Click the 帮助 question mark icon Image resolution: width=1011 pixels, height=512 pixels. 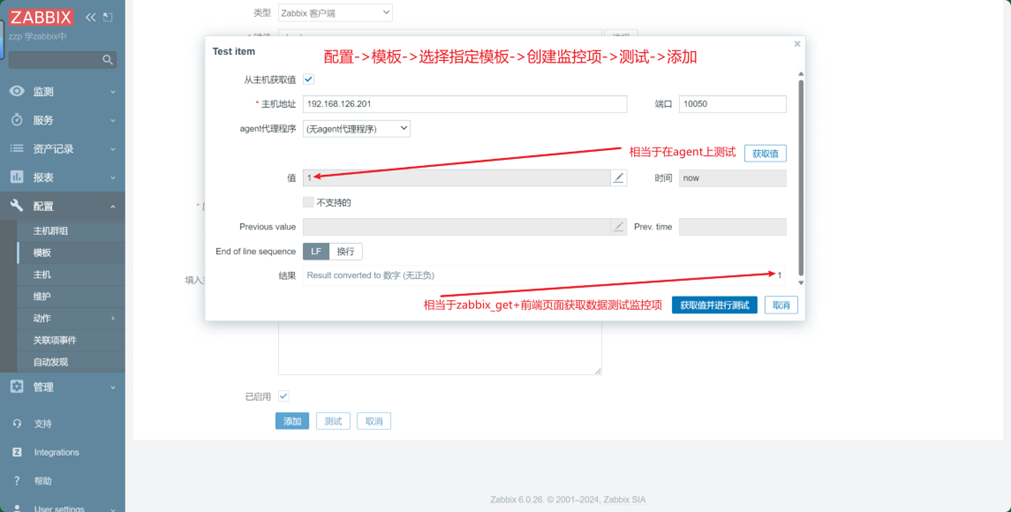(17, 480)
